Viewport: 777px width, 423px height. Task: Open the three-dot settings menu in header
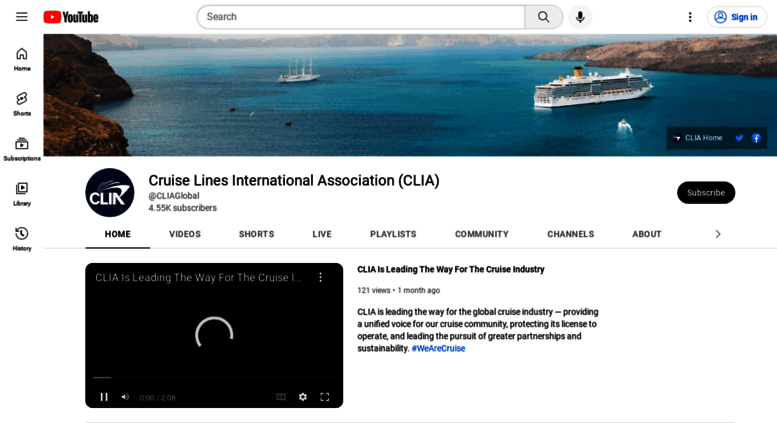pyautogui.click(x=690, y=17)
